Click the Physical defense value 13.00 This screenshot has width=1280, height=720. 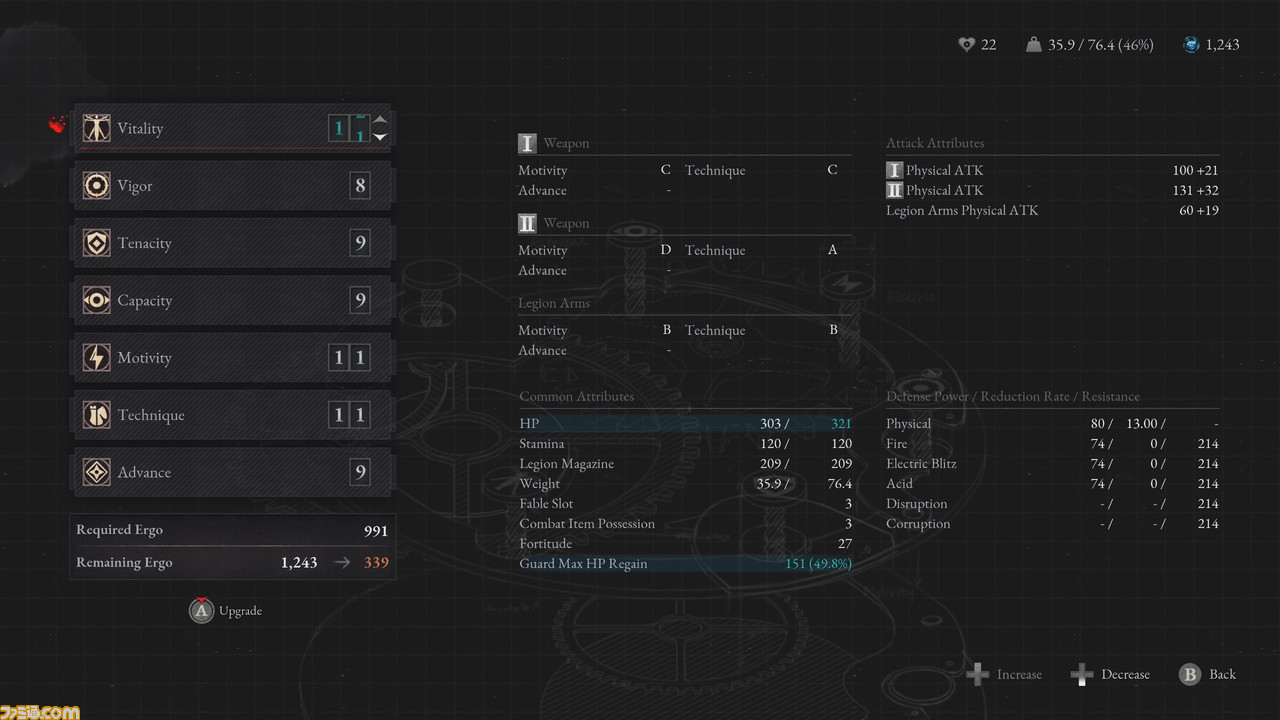pos(1144,424)
